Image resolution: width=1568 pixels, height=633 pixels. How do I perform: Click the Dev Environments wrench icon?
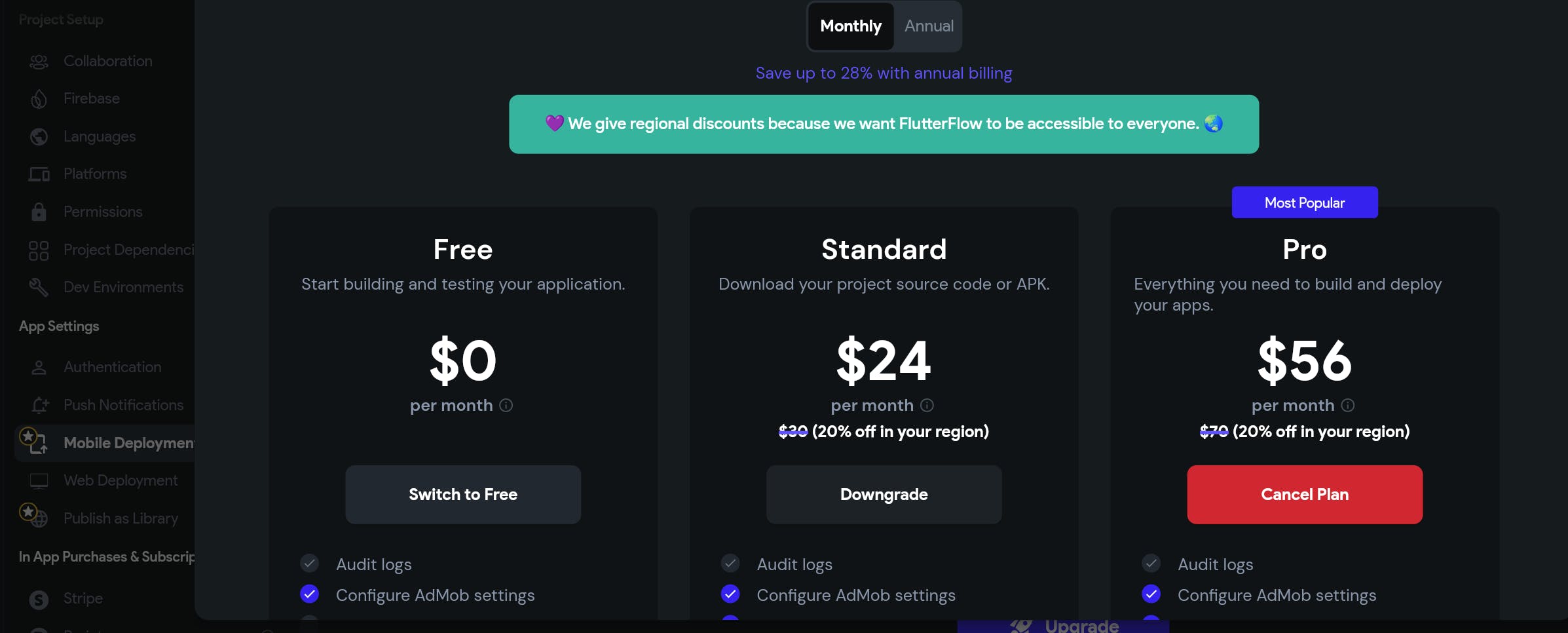(x=39, y=287)
